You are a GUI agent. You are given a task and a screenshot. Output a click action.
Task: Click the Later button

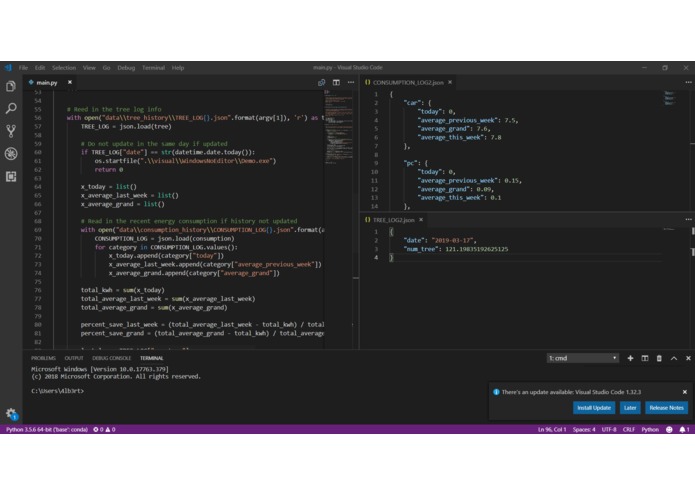pyautogui.click(x=630, y=408)
